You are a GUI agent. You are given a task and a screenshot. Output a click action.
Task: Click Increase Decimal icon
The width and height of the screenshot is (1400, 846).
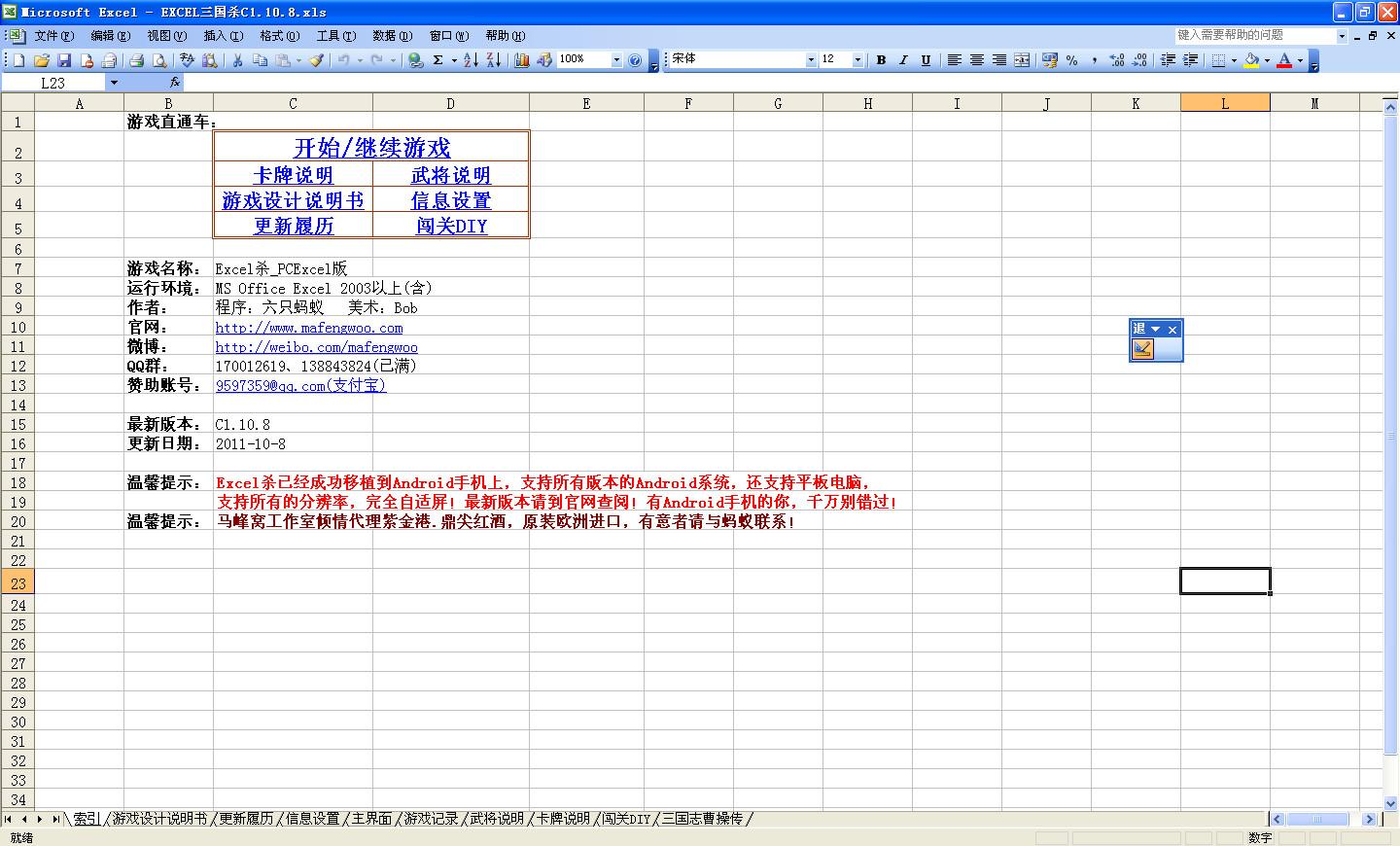click(x=1117, y=60)
